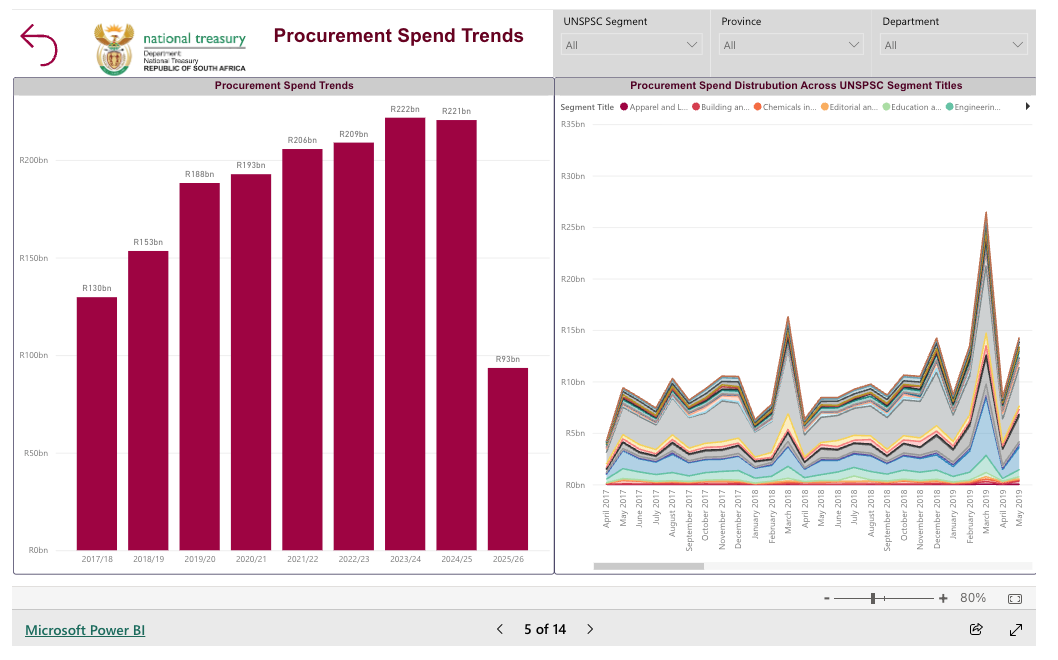
Task: Select the 2023/24 bar in the chart
Action: tap(405, 333)
